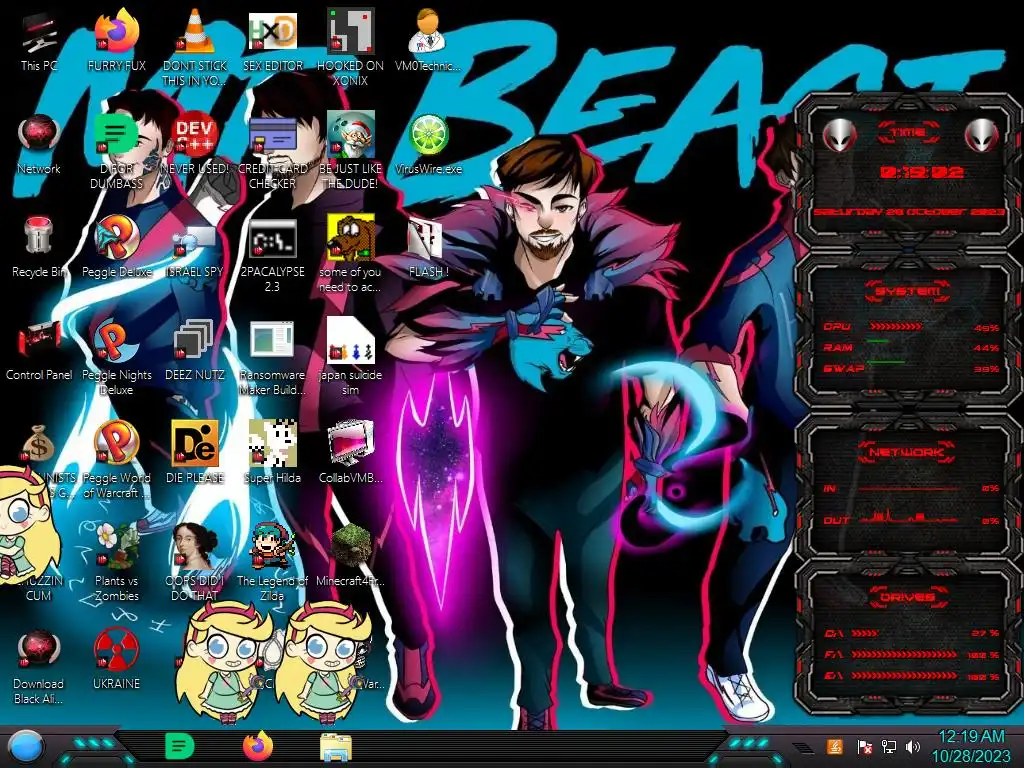Open the FLASH ! shortcut

426,239
